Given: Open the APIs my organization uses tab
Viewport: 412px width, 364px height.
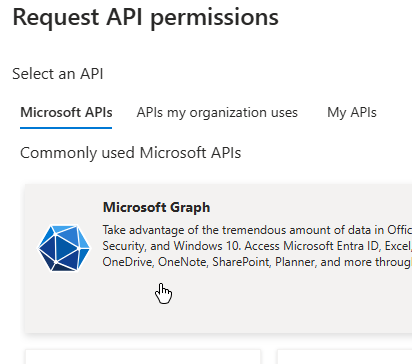Looking at the screenshot, I should (217, 113).
